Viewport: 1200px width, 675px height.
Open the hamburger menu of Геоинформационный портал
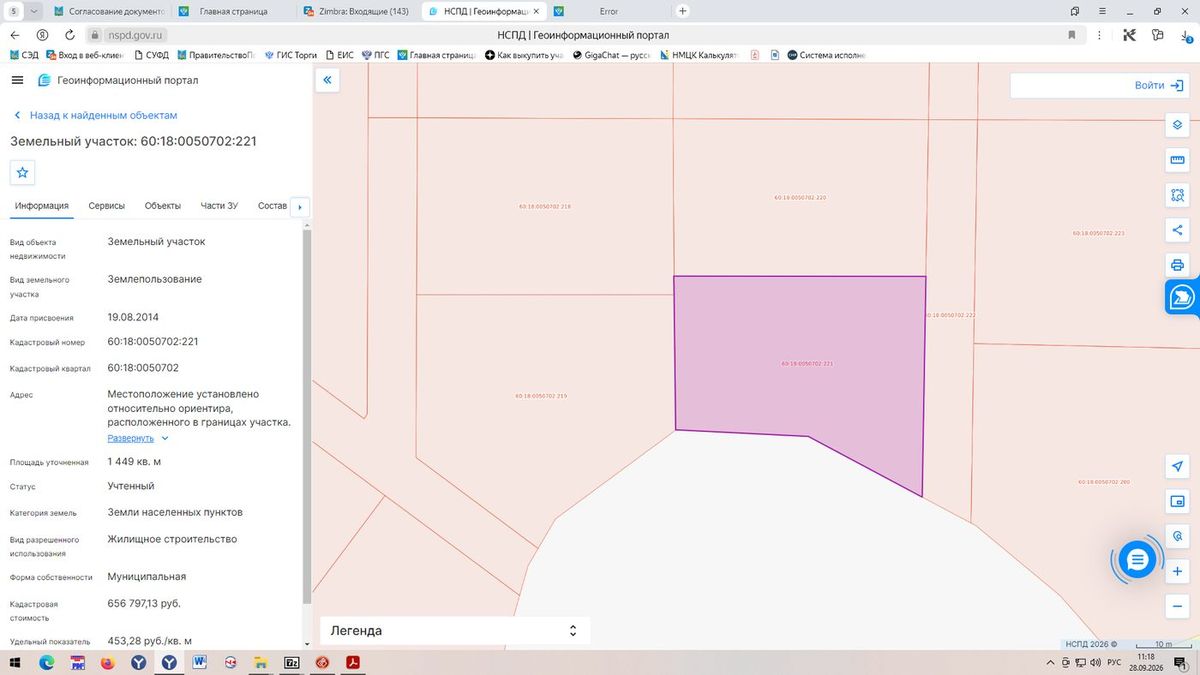pyautogui.click(x=17, y=80)
